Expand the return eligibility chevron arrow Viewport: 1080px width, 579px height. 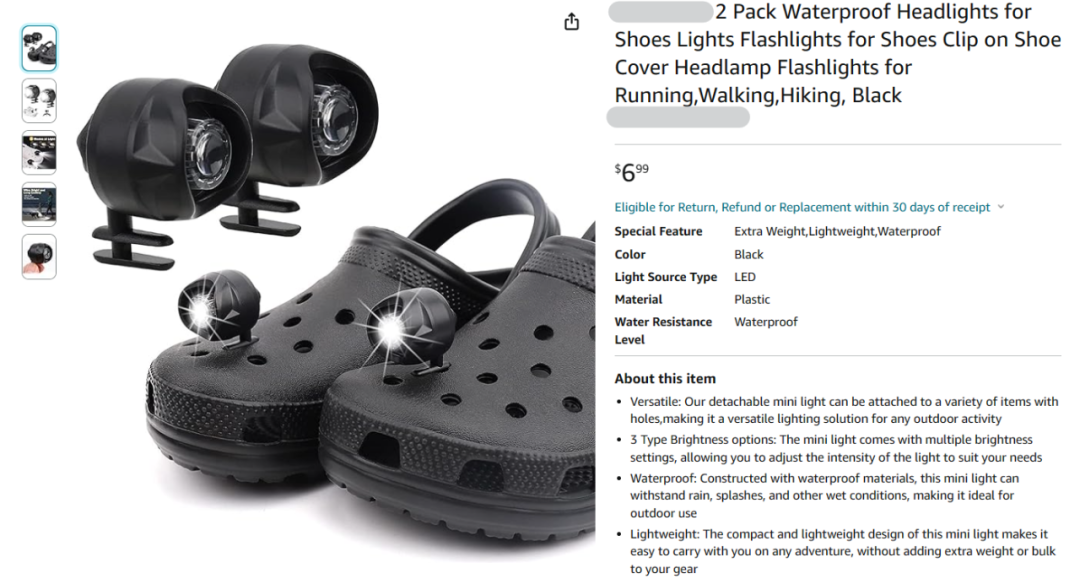click(1001, 207)
